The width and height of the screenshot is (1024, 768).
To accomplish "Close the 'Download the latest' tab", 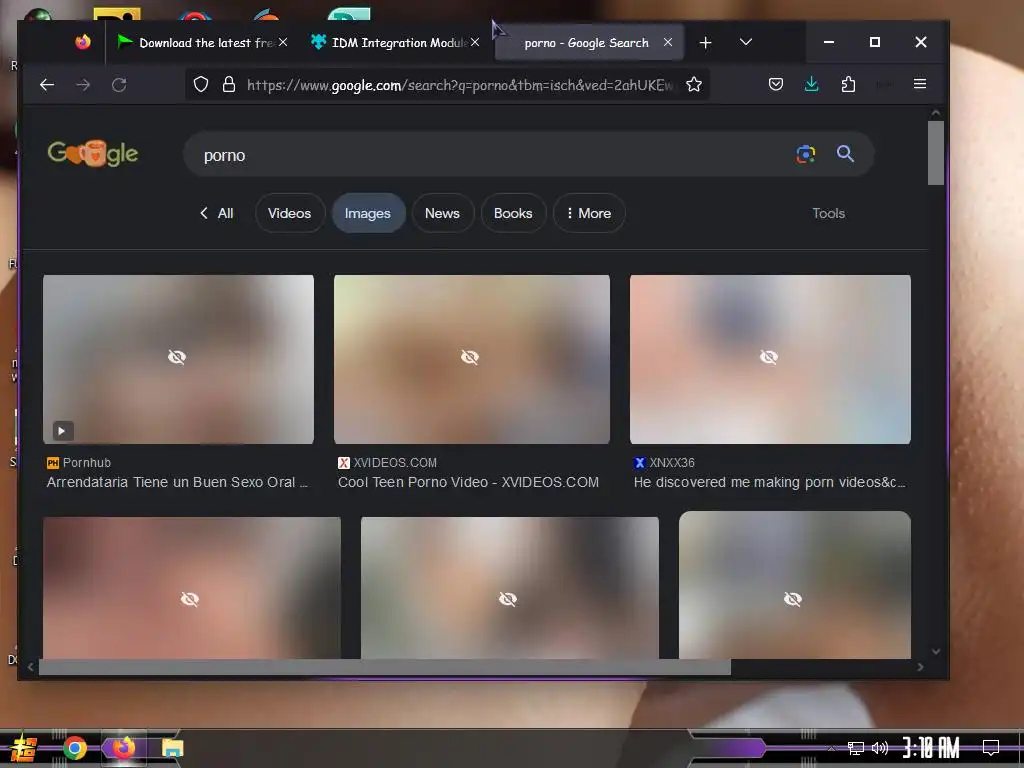I will 283,42.
